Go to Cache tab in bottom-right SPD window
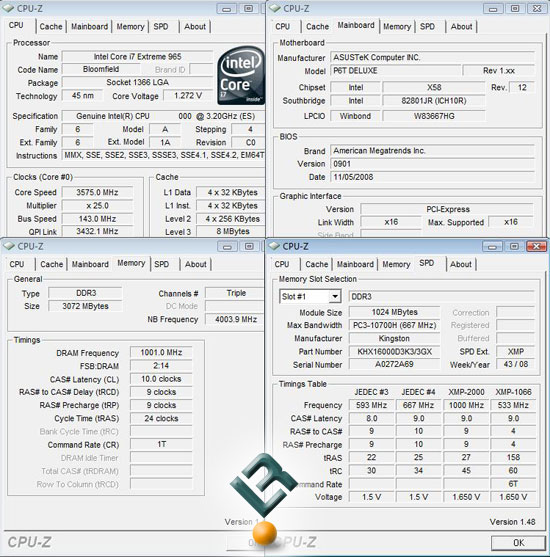Image resolution: width=550 pixels, height=557 pixels. (x=317, y=264)
